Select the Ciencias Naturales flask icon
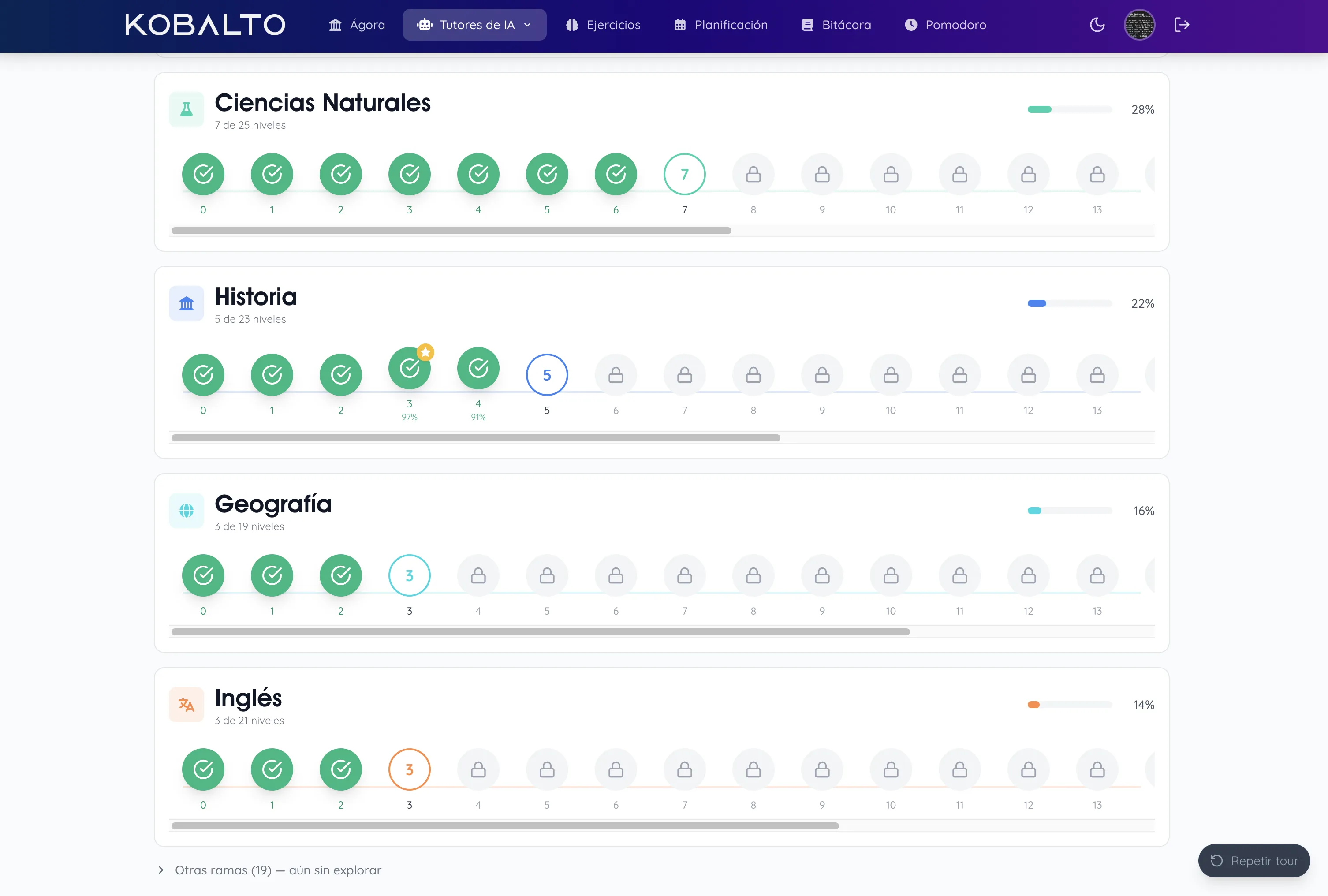Viewport: 1328px width, 896px height. (x=187, y=109)
